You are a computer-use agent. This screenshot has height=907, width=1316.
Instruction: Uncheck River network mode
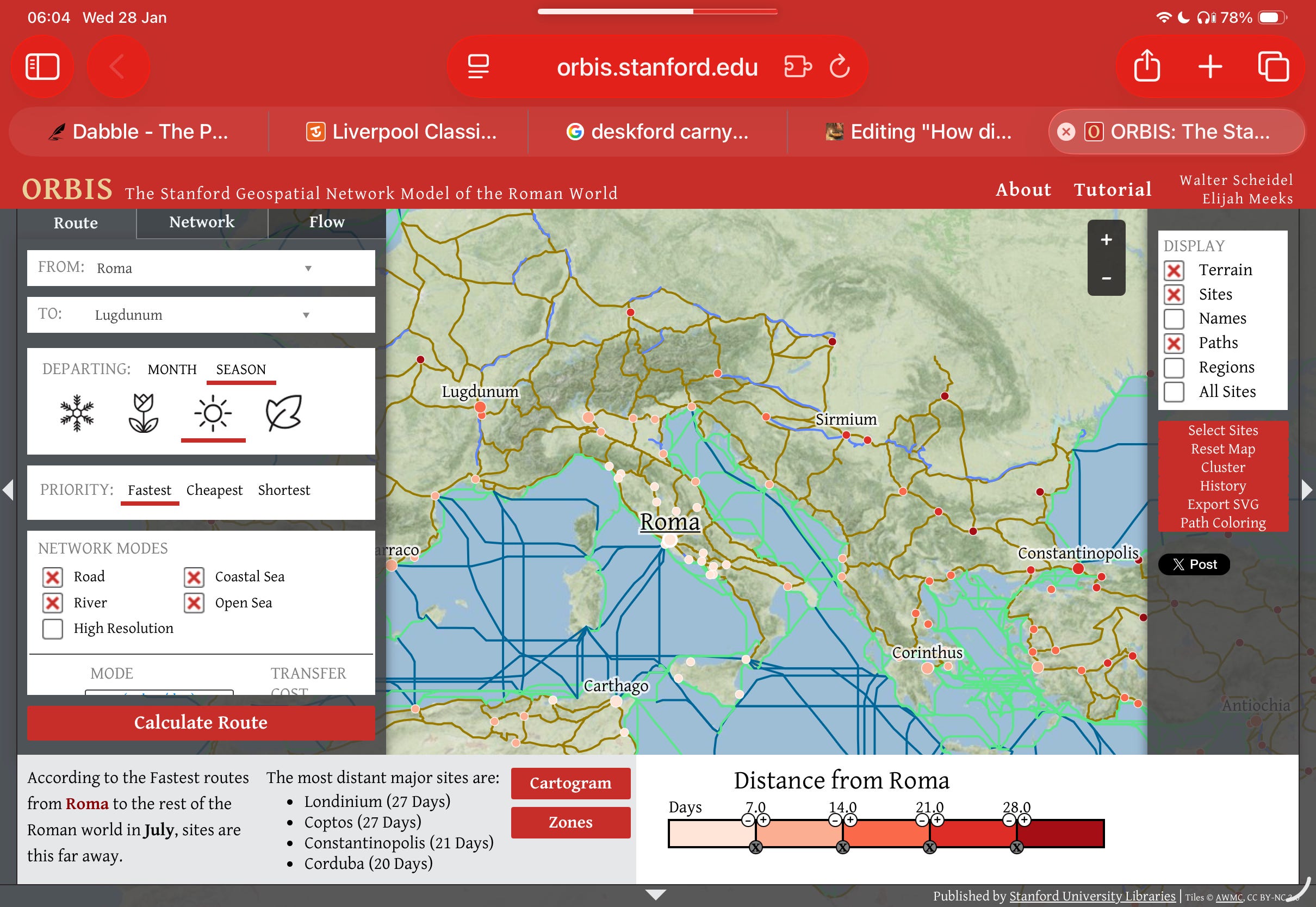[x=53, y=603]
